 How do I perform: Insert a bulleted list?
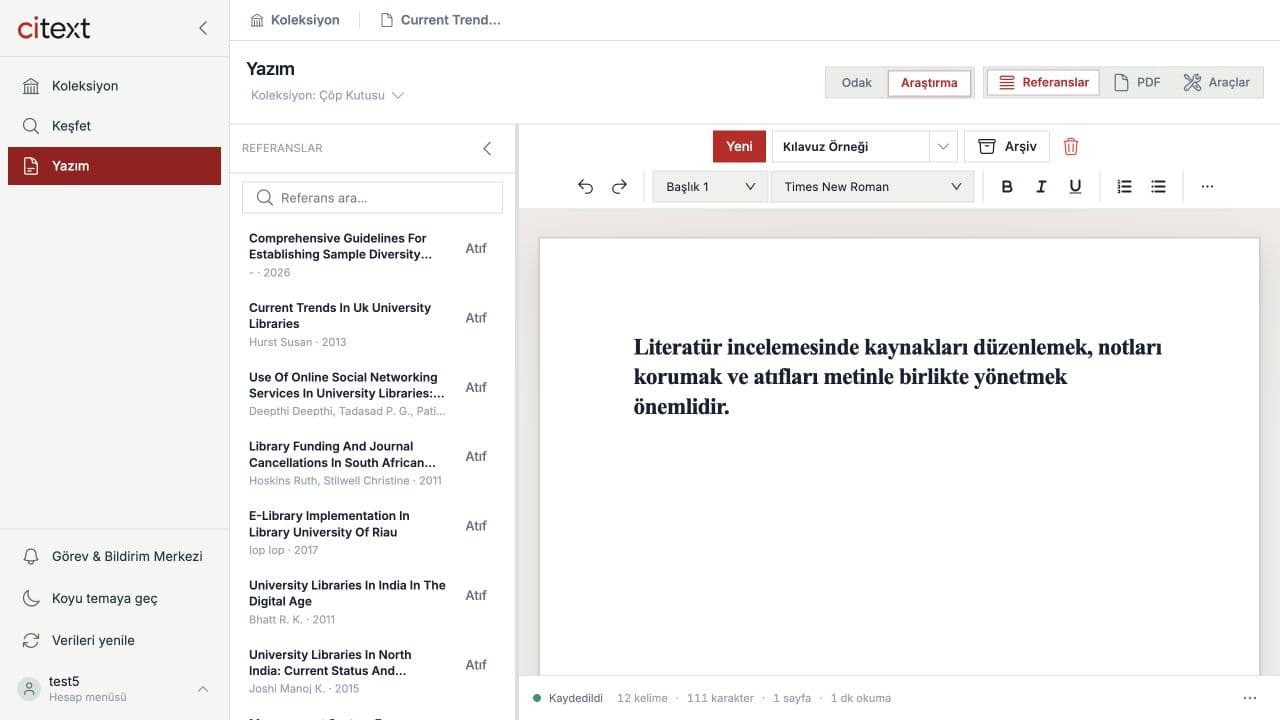click(x=1158, y=187)
